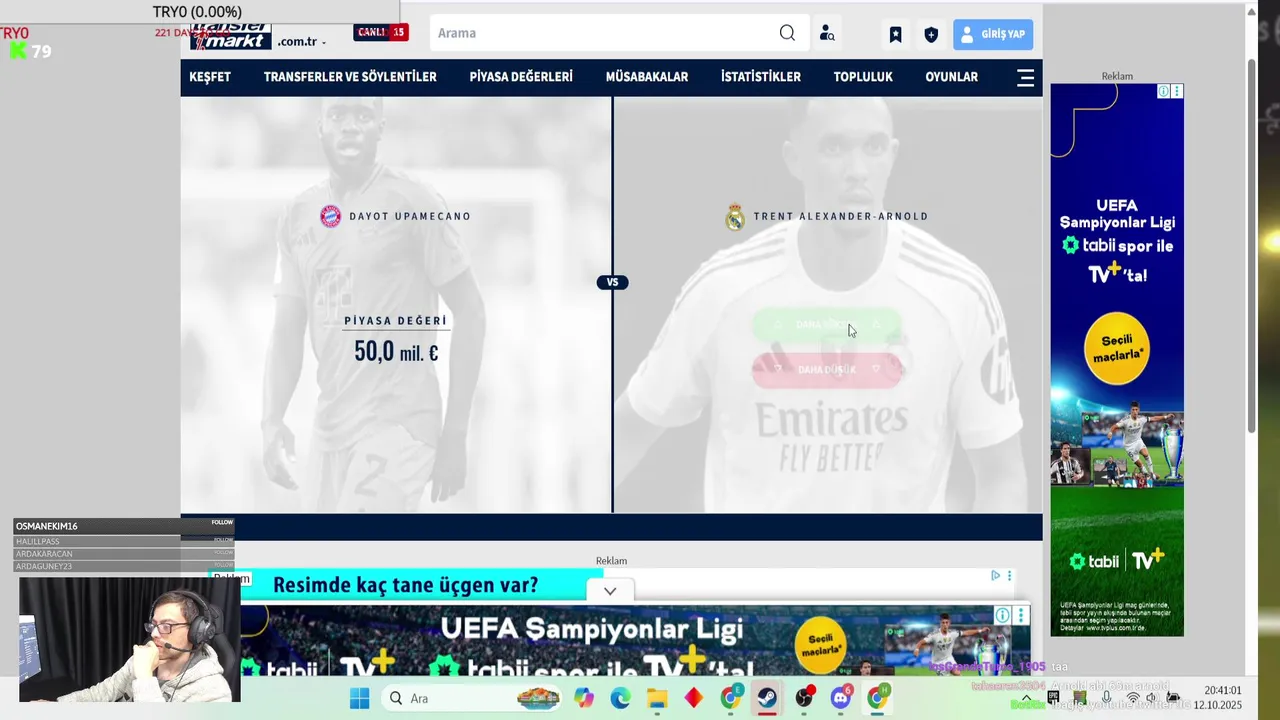The width and height of the screenshot is (1280, 720).
Task: Open the .com.tr country domain dropdown
Action: 303,42
